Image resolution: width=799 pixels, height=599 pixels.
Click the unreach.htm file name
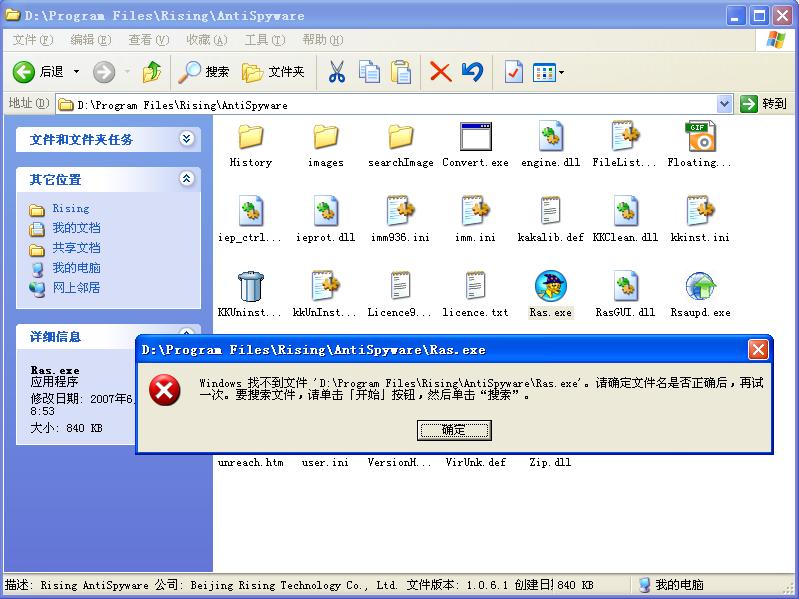click(x=250, y=462)
